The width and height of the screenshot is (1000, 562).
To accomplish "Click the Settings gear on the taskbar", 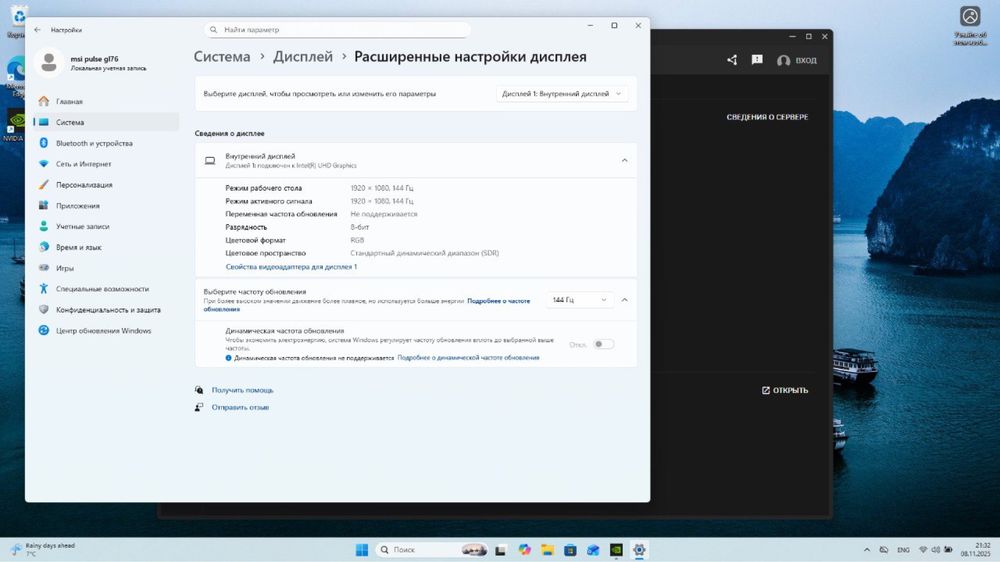I will (x=639, y=550).
